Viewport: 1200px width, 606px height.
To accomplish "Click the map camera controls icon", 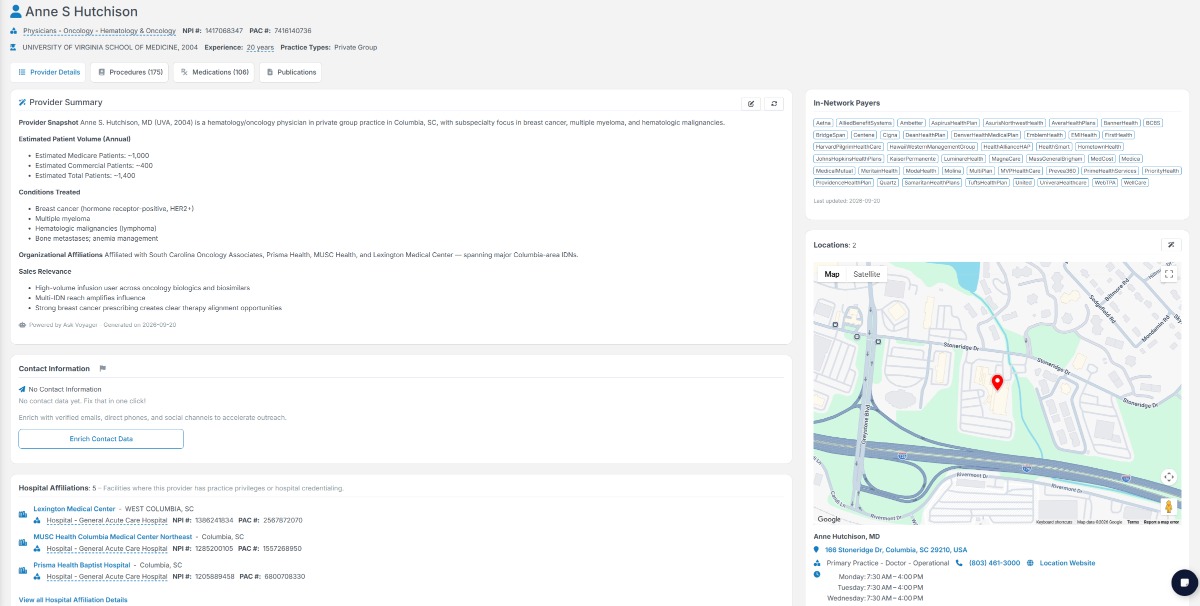I will point(1169,477).
